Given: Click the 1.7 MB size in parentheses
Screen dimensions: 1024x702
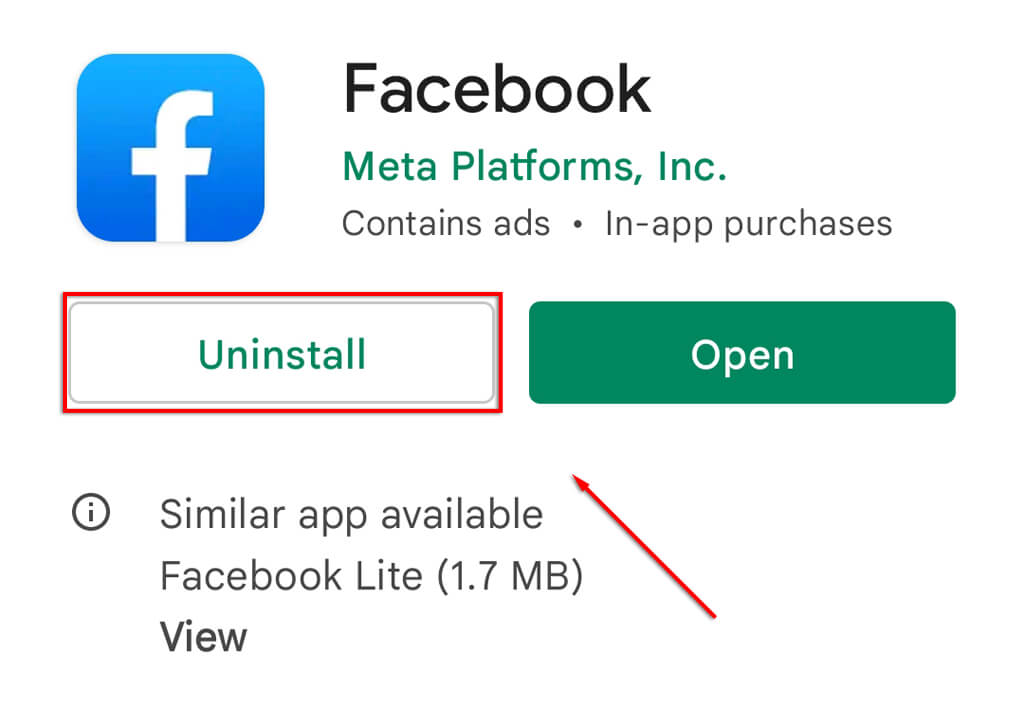Looking at the screenshot, I should 509,576.
